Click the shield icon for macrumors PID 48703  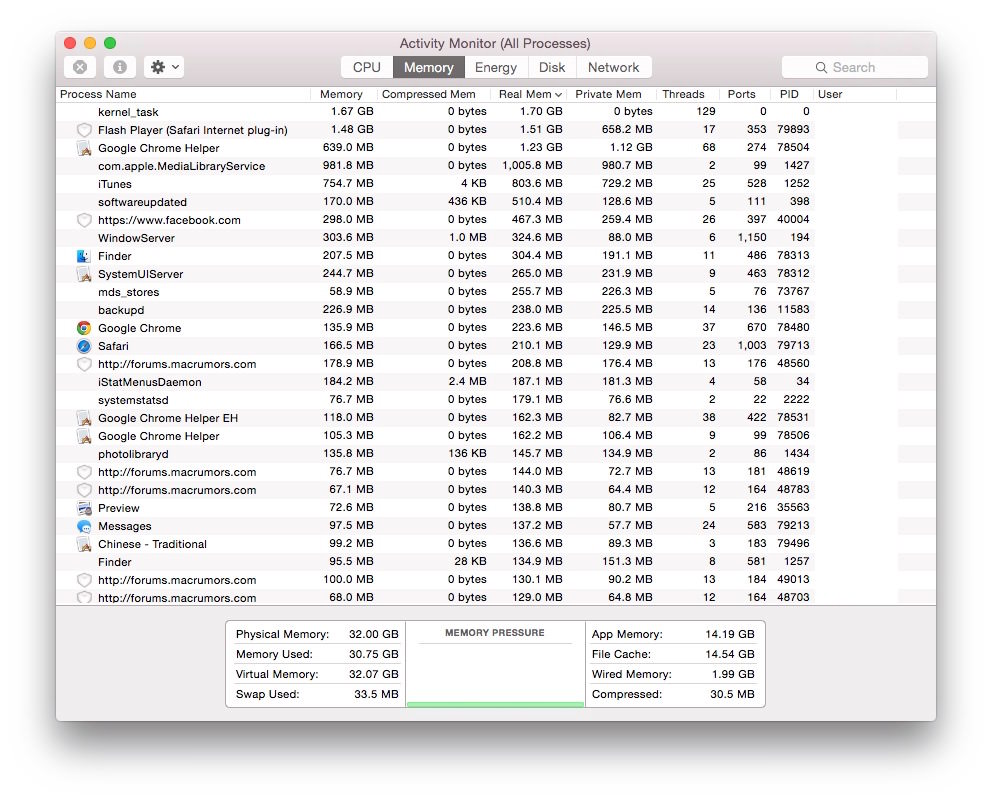[x=84, y=598]
